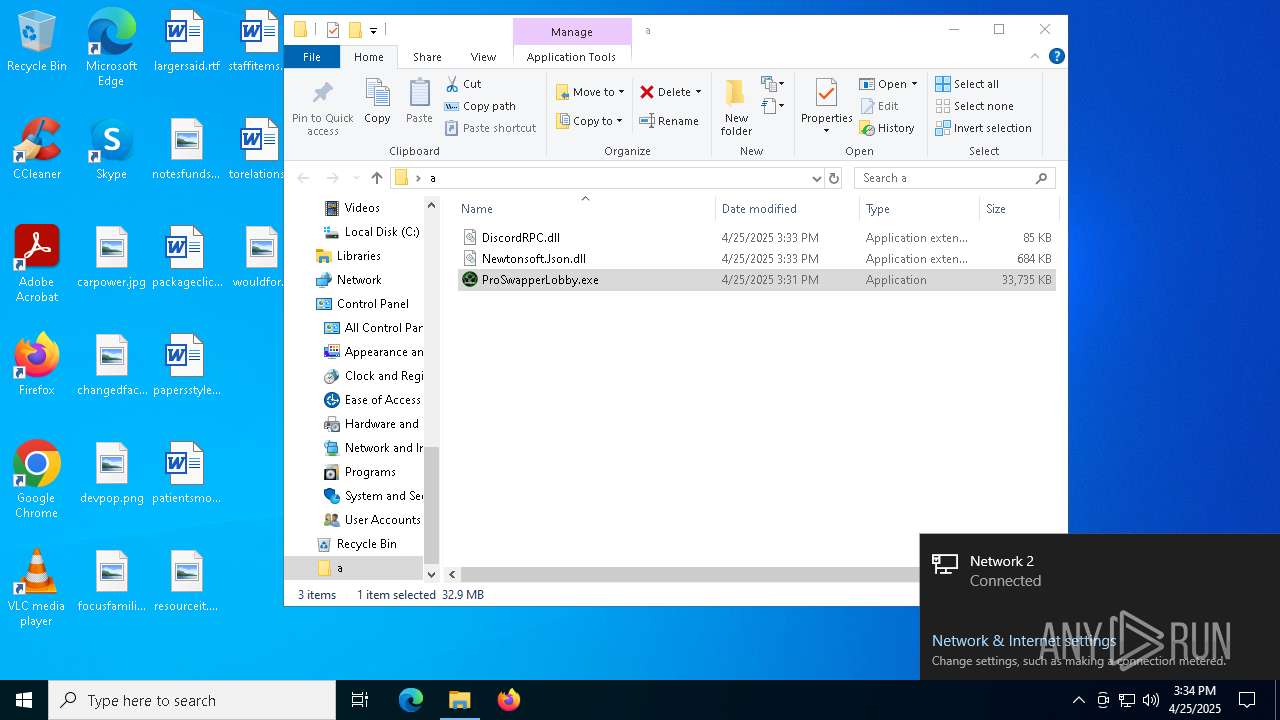1280x720 pixels.
Task: Open the Move to dropdown
Action: [590, 92]
